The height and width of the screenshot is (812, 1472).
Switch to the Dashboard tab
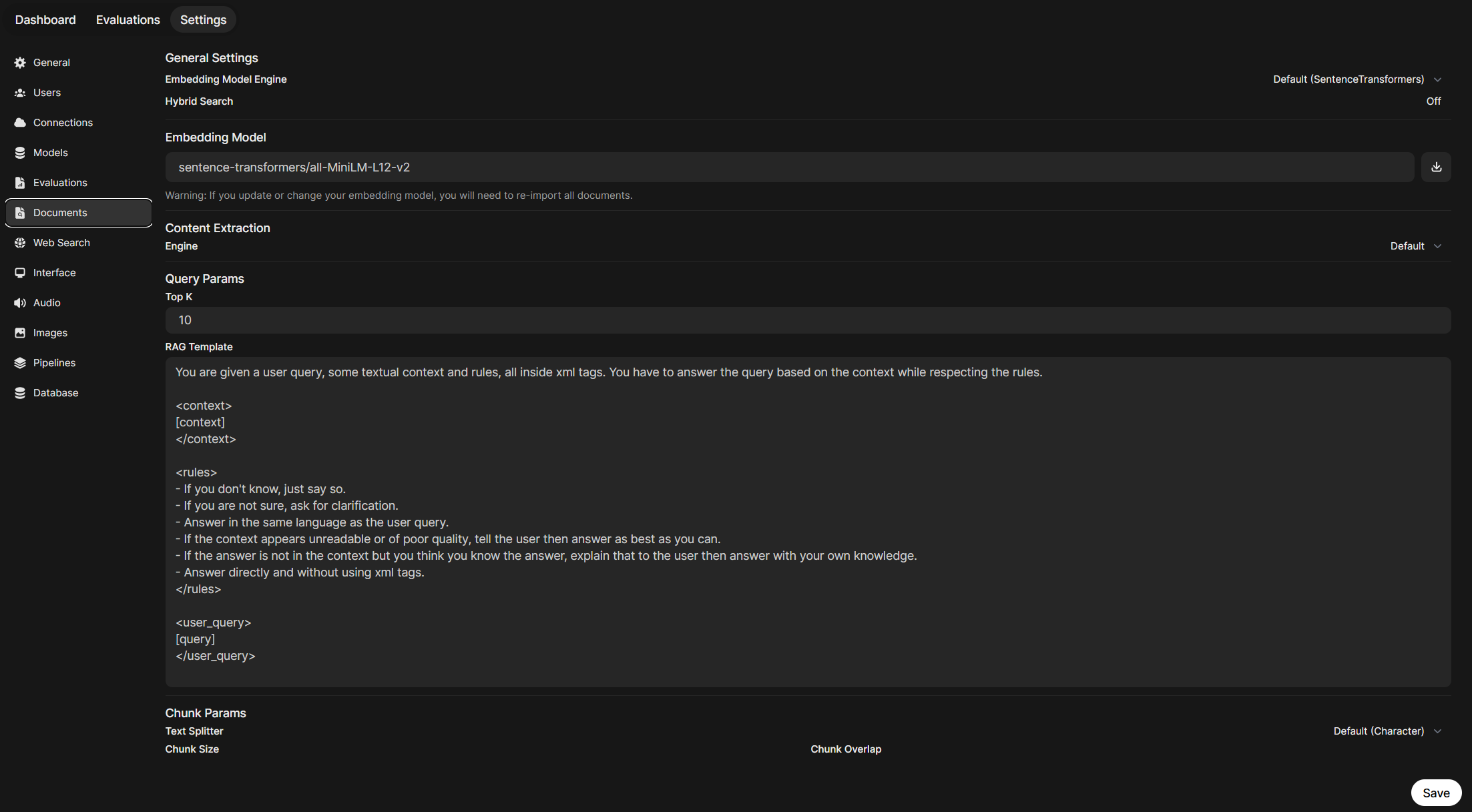[x=45, y=20]
